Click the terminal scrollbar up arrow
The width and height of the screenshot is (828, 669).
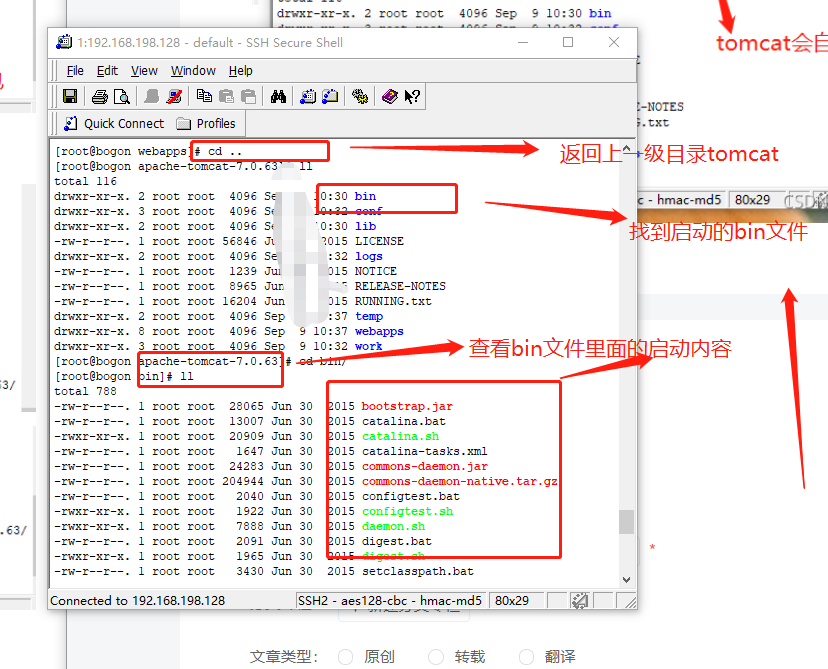(x=626, y=148)
